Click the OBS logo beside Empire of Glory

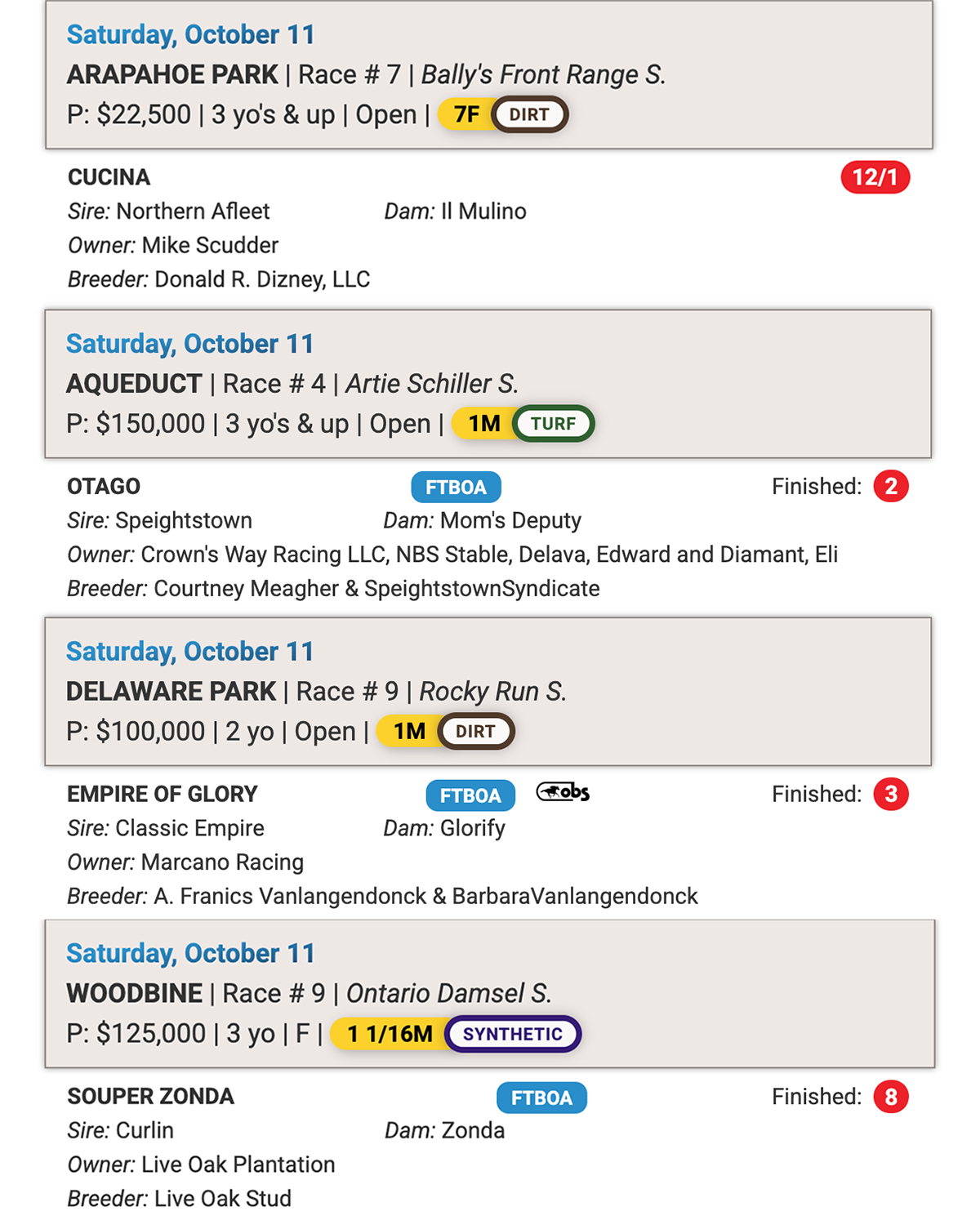(563, 792)
